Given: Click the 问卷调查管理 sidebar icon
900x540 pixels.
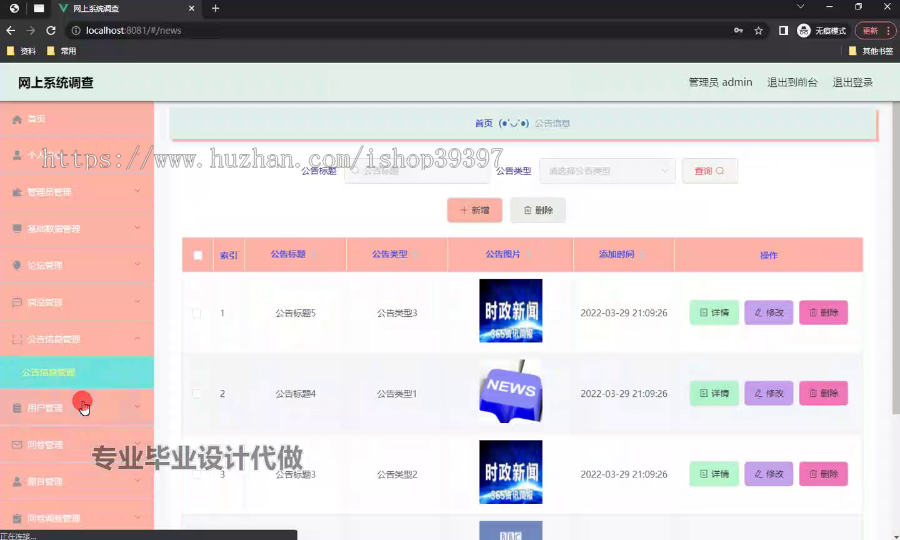Looking at the screenshot, I should coord(17,518).
